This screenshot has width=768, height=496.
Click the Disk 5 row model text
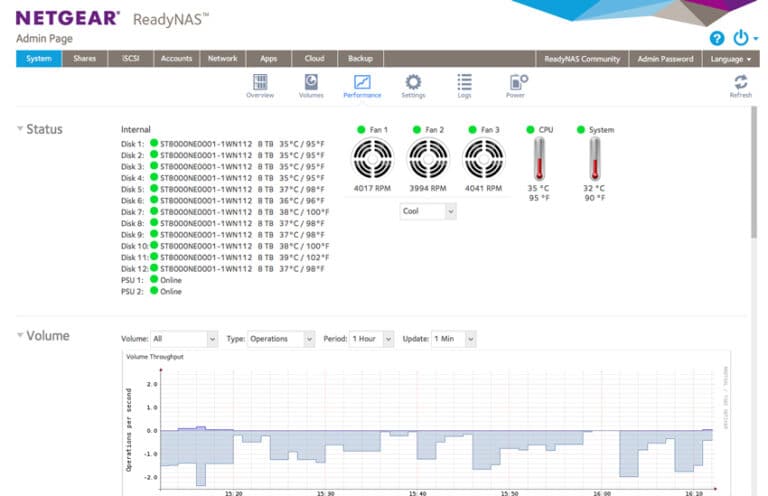pos(206,189)
